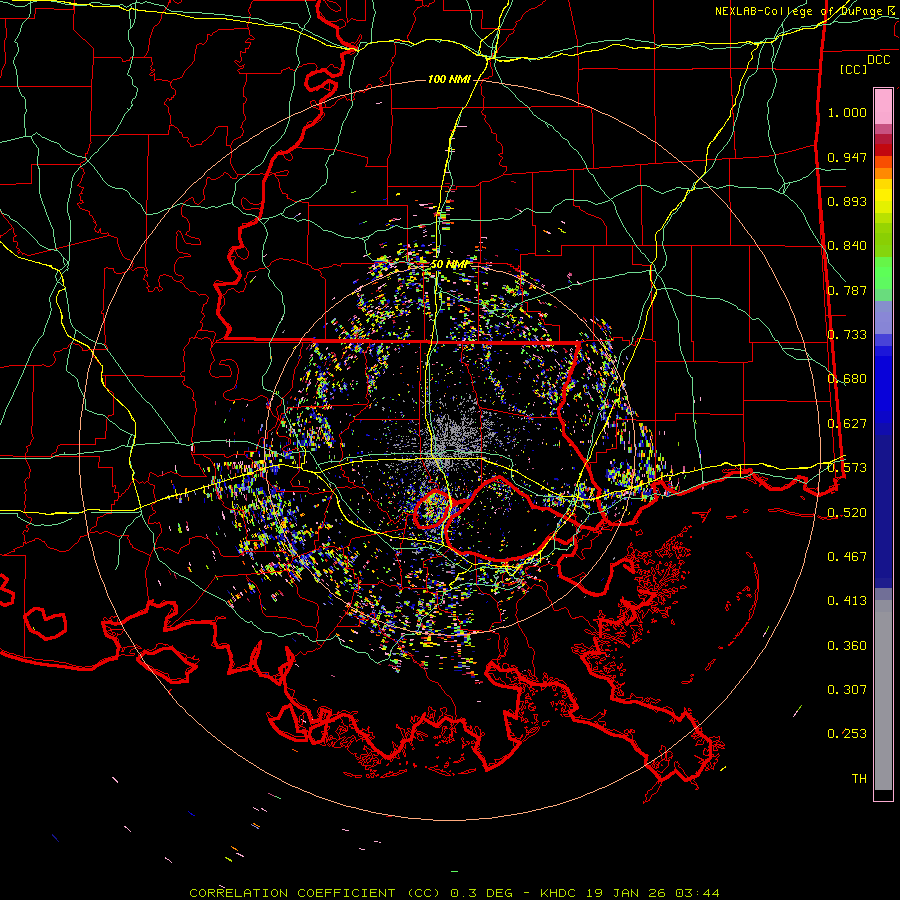Click the CORRELATION COEFFICIENT (CC) caption text

314,893
